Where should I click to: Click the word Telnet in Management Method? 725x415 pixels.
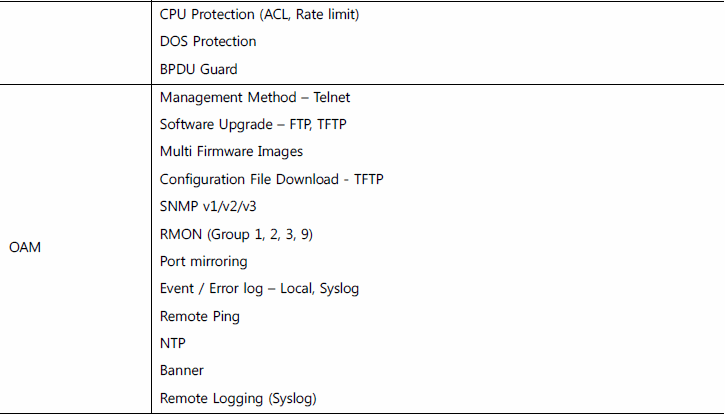332,98
